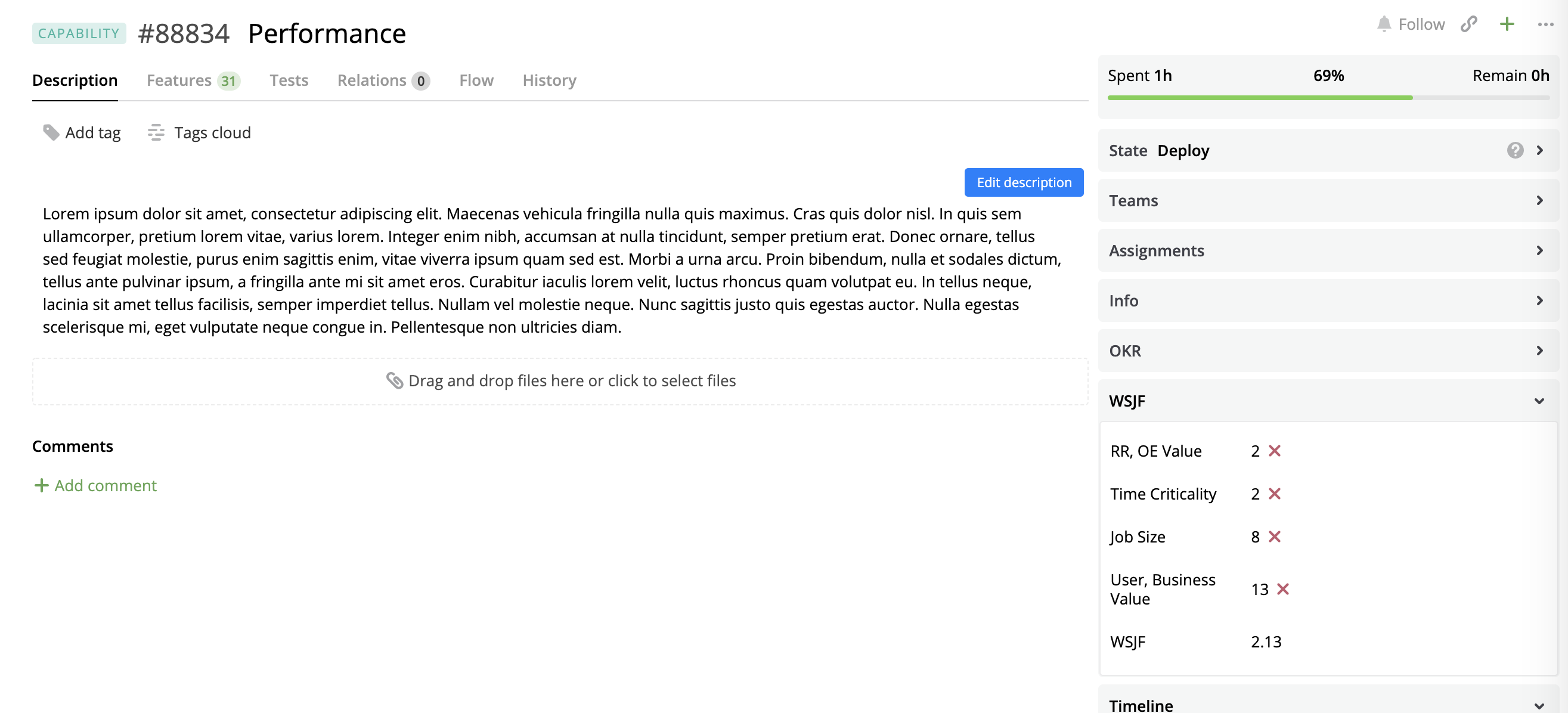Click the State help question icon
1568x713 pixels.
[1514, 150]
